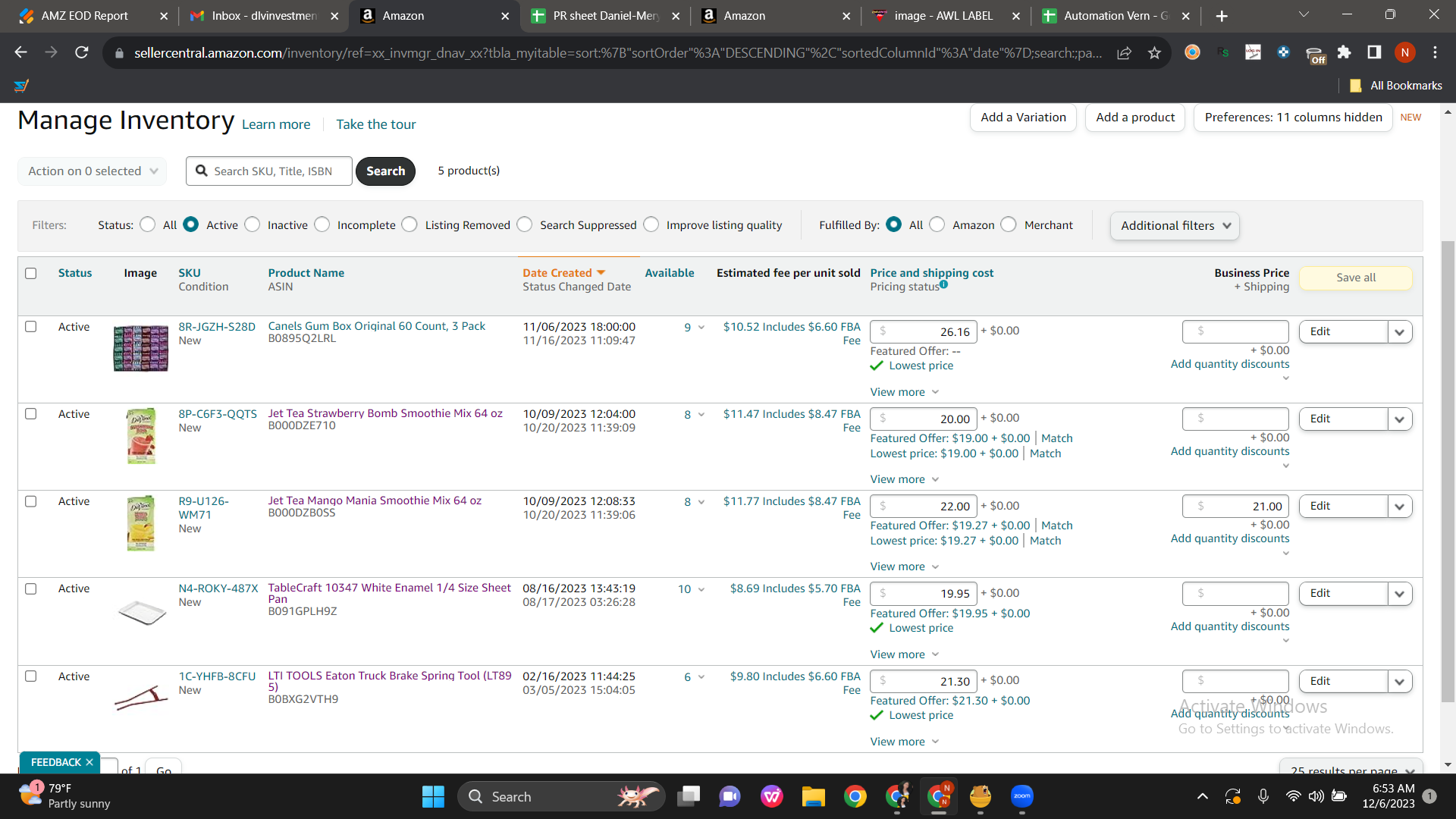
Task: Switch to Automation Vern tab
Action: 1116,16
